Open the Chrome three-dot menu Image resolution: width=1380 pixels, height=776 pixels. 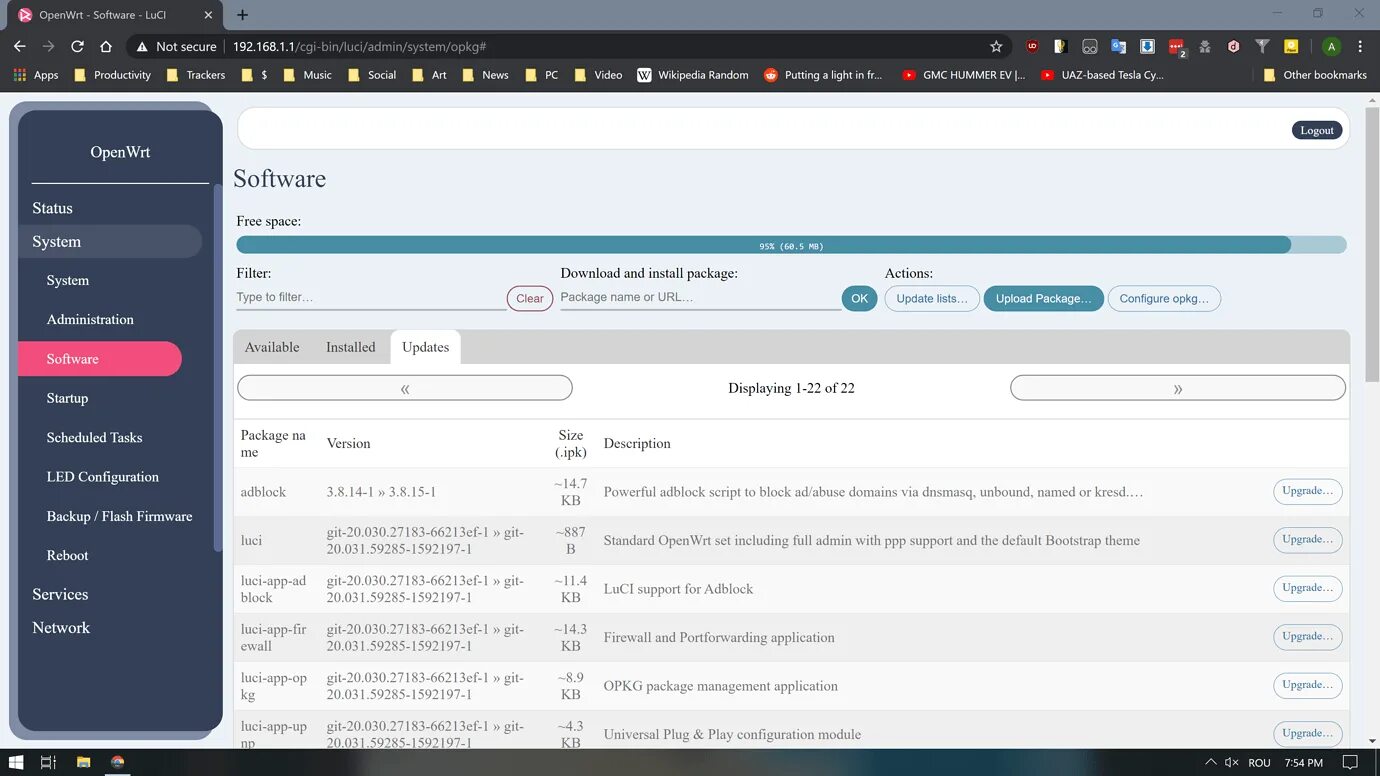pyautogui.click(x=1360, y=46)
